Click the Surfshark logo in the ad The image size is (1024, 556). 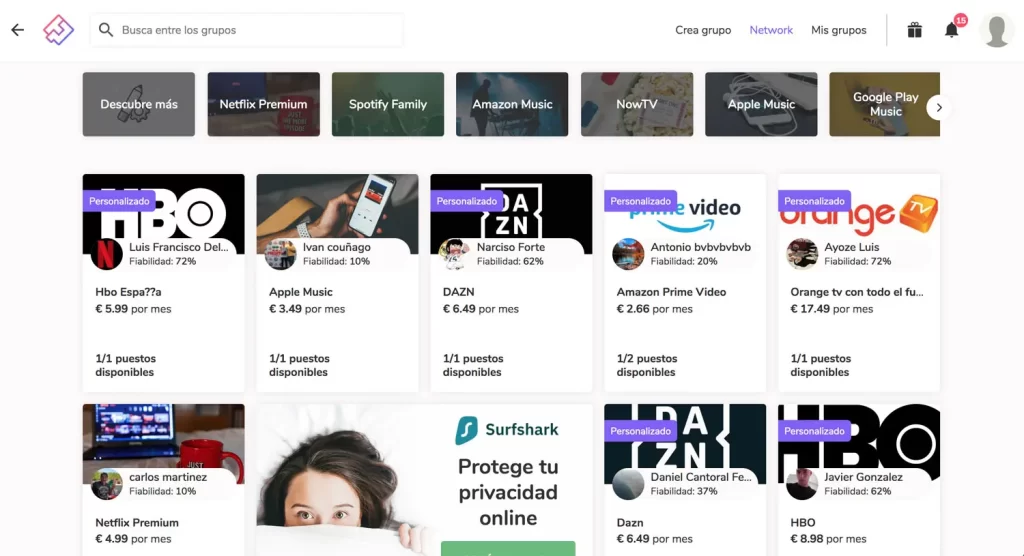(507, 430)
